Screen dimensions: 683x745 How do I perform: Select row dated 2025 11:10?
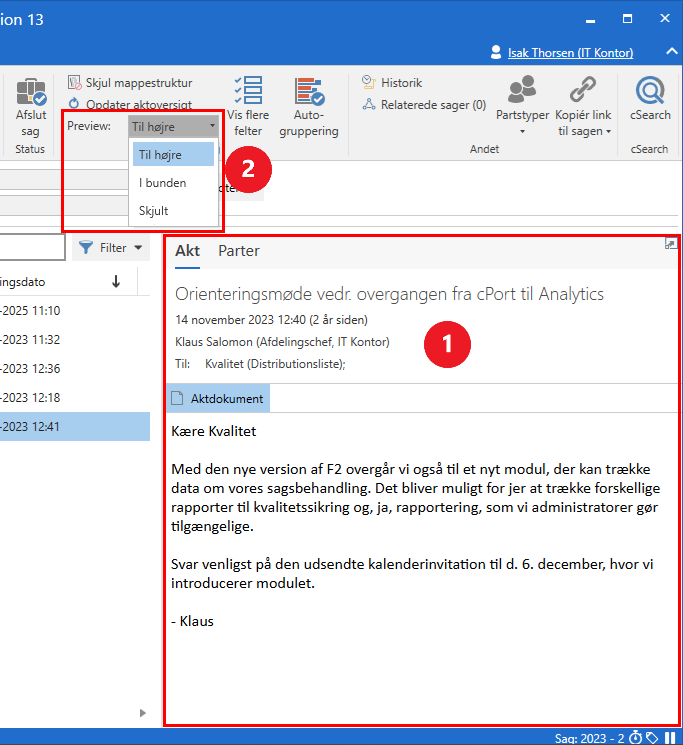[x=75, y=311]
